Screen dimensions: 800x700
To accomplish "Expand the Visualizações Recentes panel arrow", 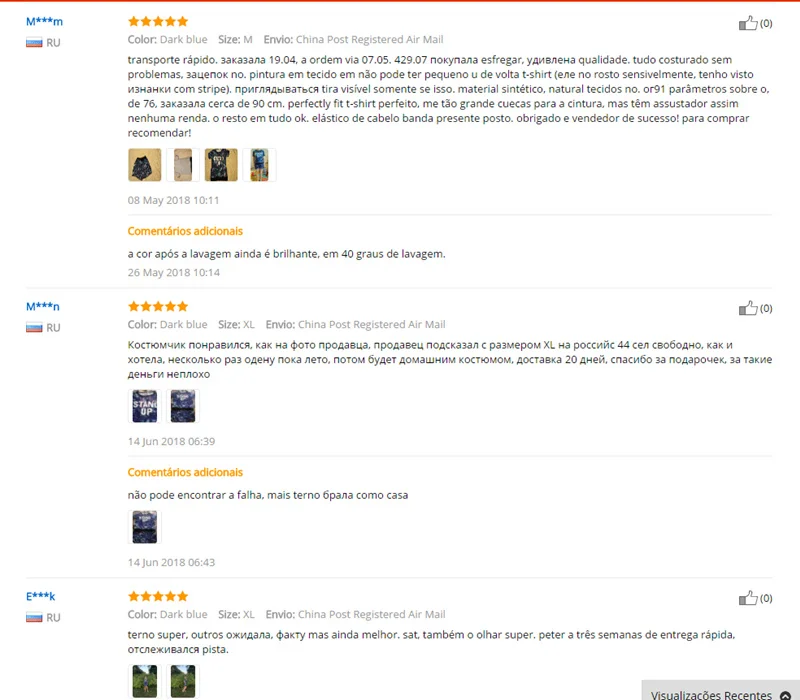I will [785, 695].
